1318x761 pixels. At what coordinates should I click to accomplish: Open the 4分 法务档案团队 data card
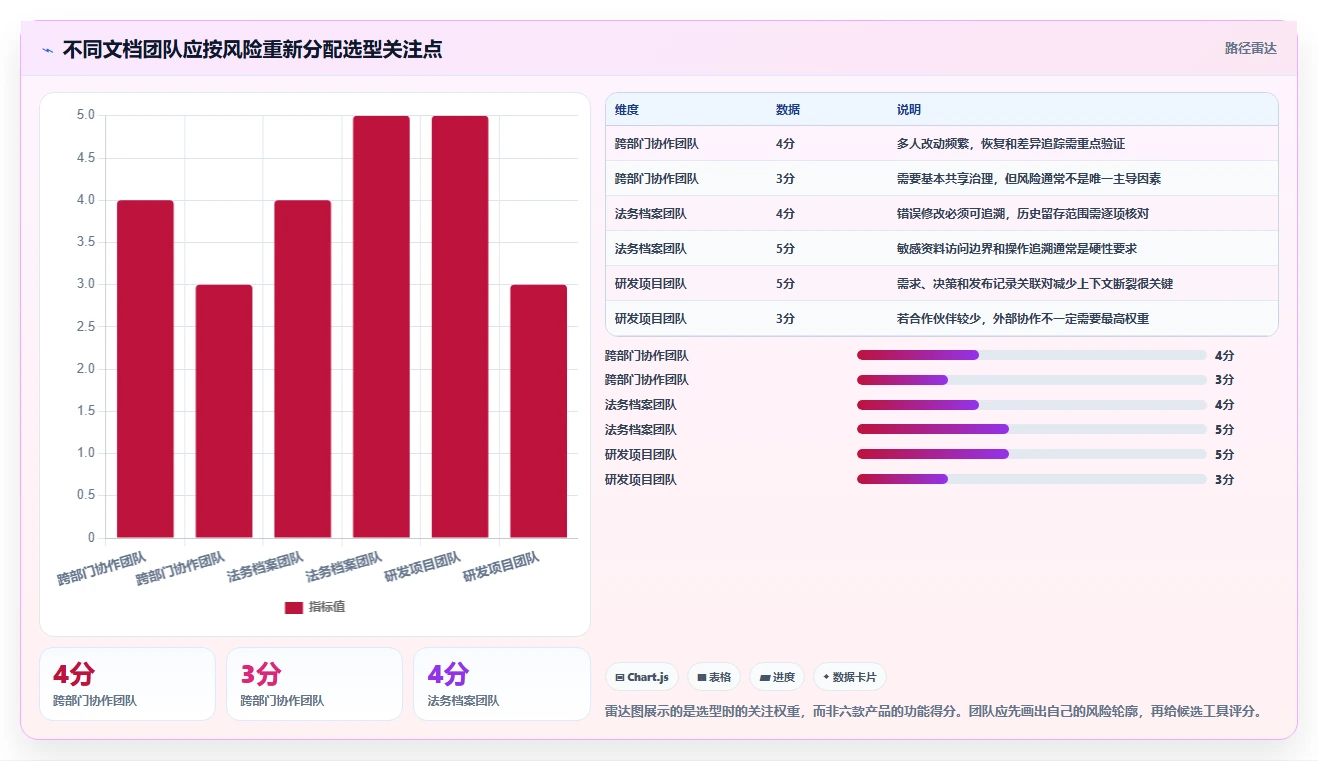point(501,684)
